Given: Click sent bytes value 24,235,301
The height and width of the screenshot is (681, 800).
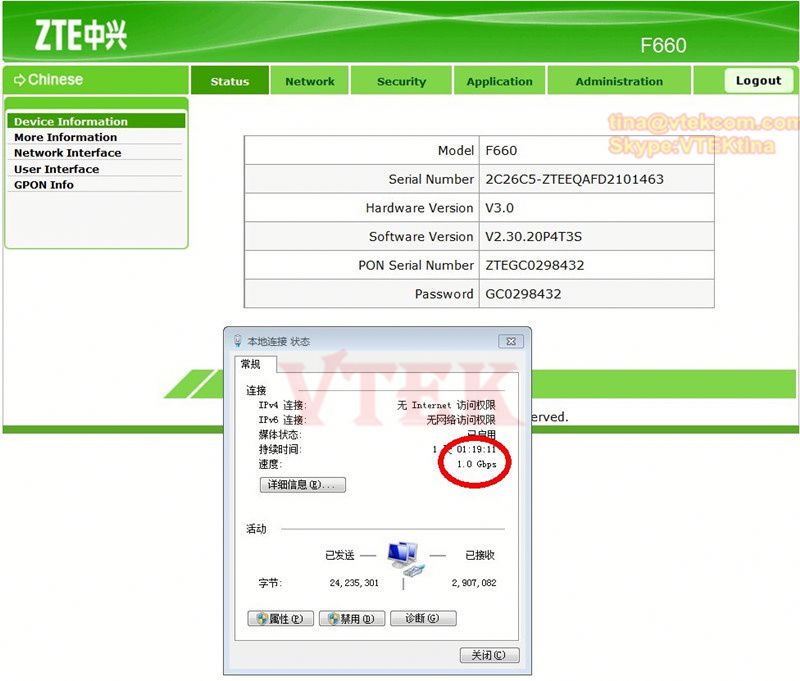Looking at the screenshot, I should coord(354,583).
